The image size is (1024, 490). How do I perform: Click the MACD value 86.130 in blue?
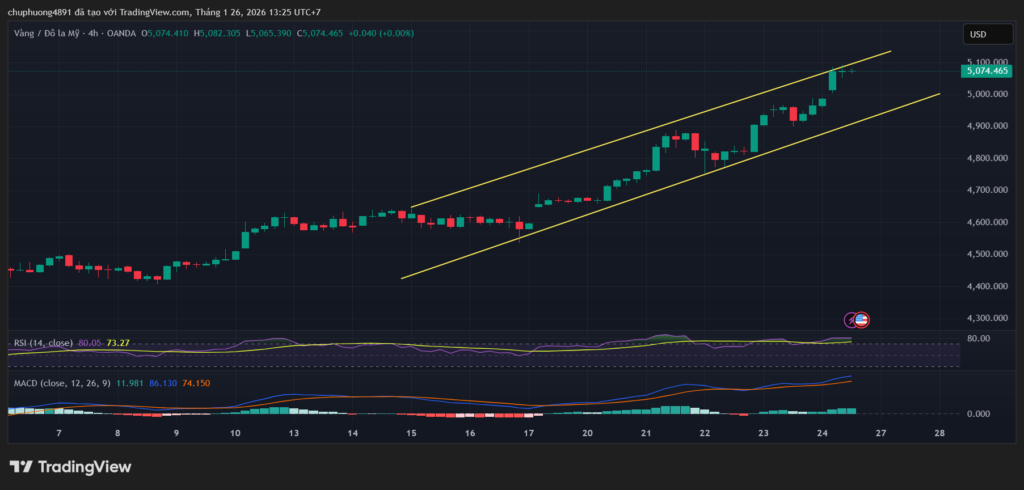(x=163, y=383)
